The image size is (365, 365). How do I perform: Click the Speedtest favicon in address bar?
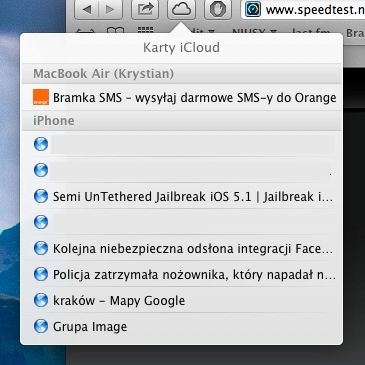click(x=253, y=9)
